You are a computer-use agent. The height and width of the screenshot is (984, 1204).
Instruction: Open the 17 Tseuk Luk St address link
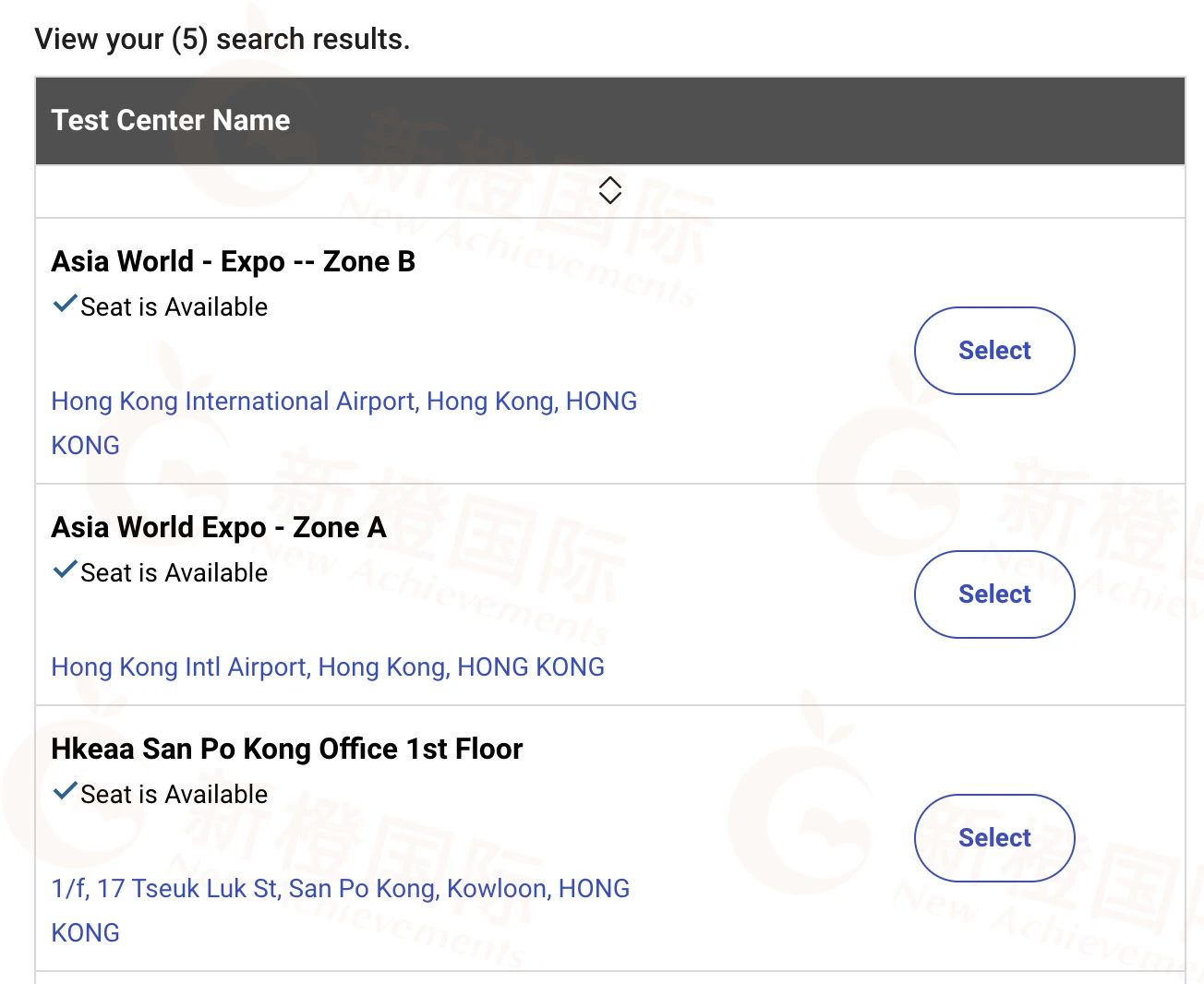pos(340,889)
